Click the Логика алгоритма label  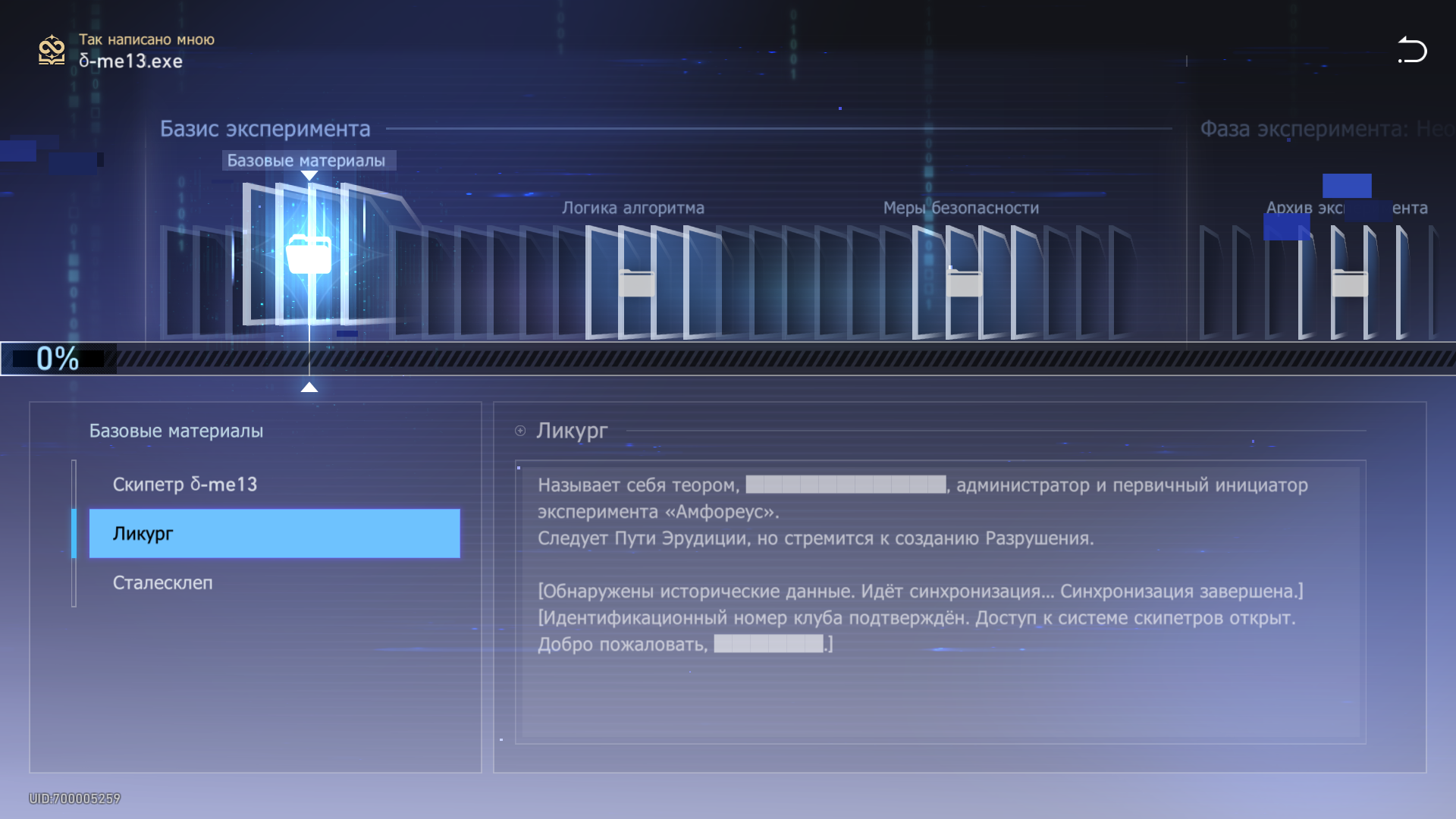632,208
